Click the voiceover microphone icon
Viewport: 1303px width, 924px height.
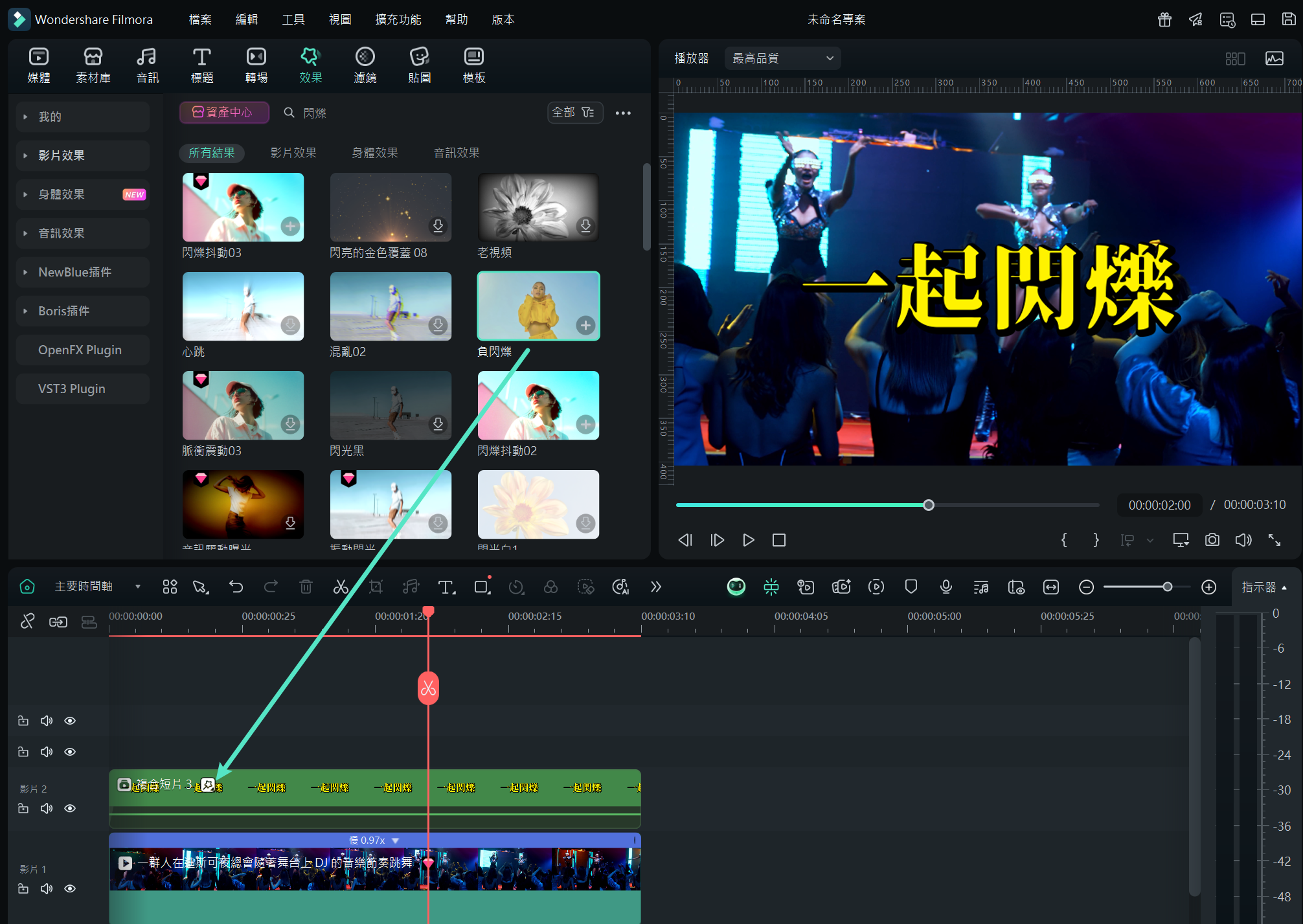coord(946,587)
